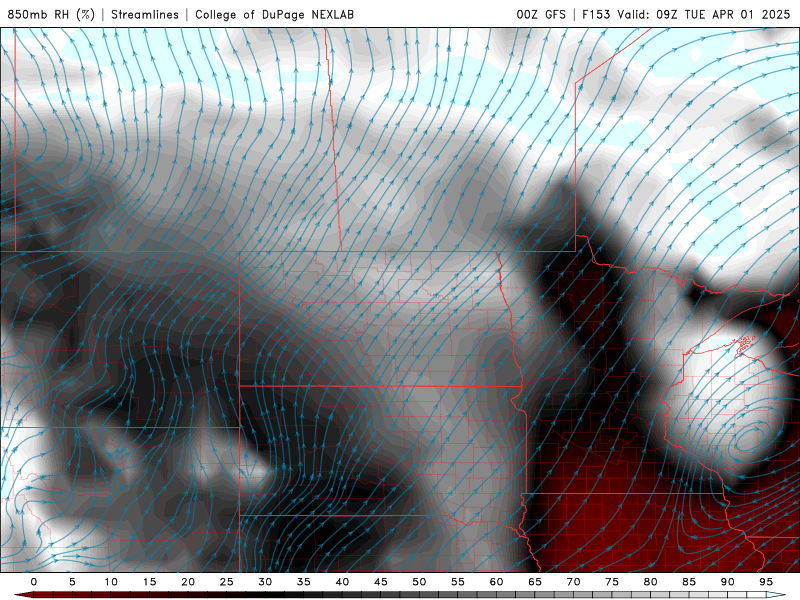The width and height of the screenshot is (800, 600).
Task: Click the "850mb RH (%)" title text
Action: [51, 14]
